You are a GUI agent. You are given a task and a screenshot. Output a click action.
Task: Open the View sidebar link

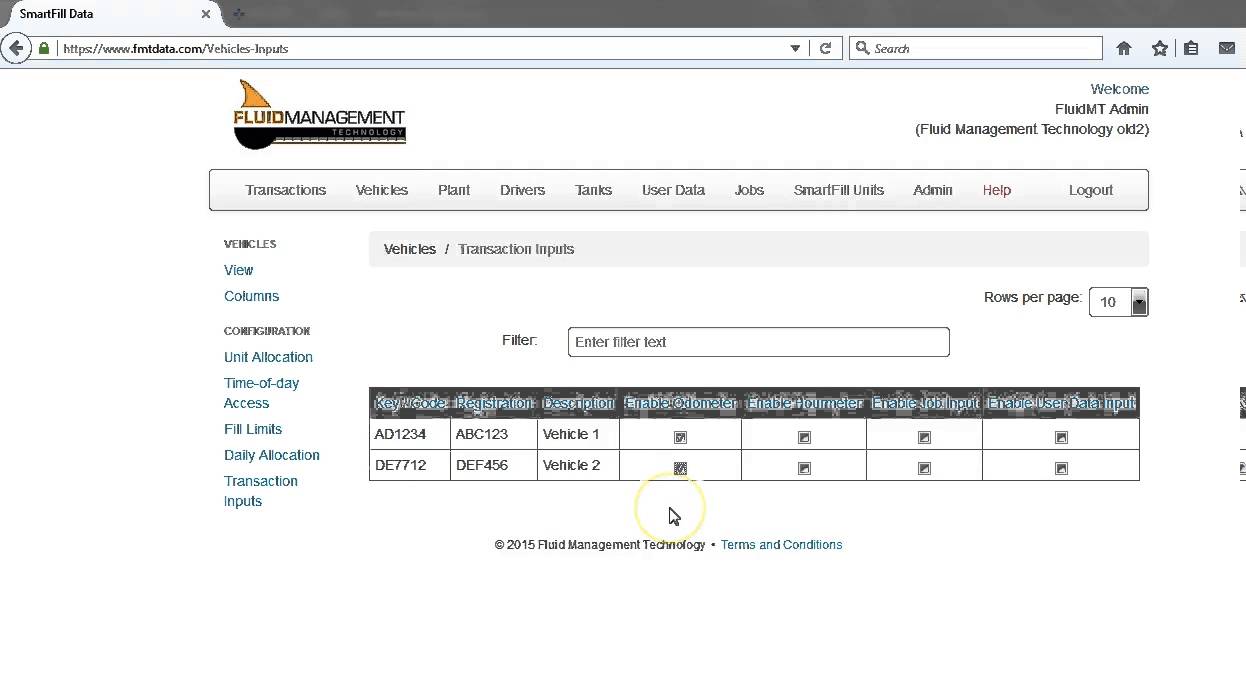tap(239, 270)
